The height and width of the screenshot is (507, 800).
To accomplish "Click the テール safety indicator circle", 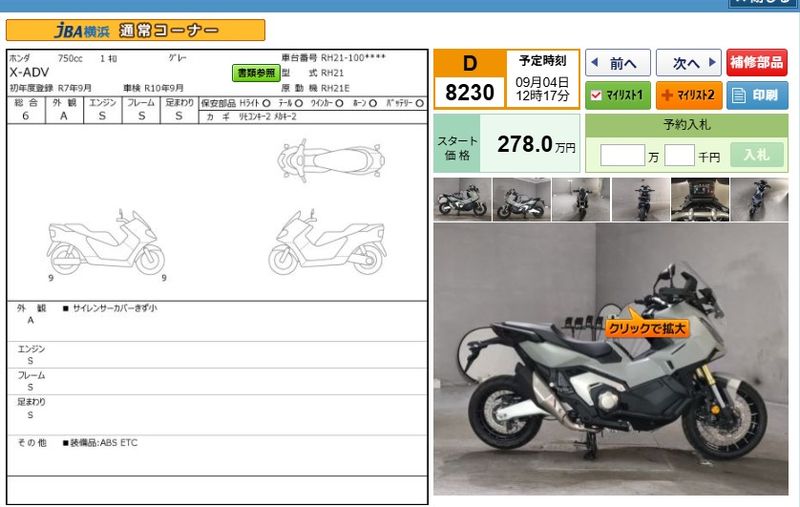I will pyautogui.click(x=299, y=103).
